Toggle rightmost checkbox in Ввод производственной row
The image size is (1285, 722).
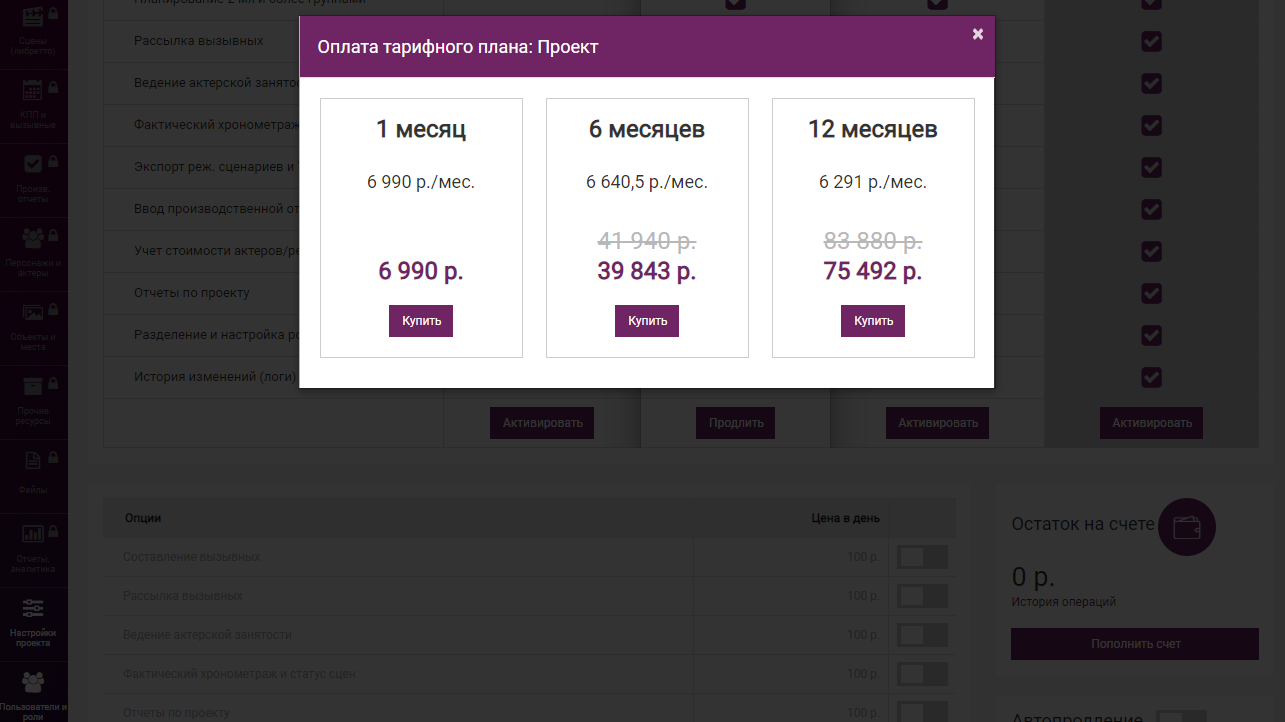(1151, 209)
